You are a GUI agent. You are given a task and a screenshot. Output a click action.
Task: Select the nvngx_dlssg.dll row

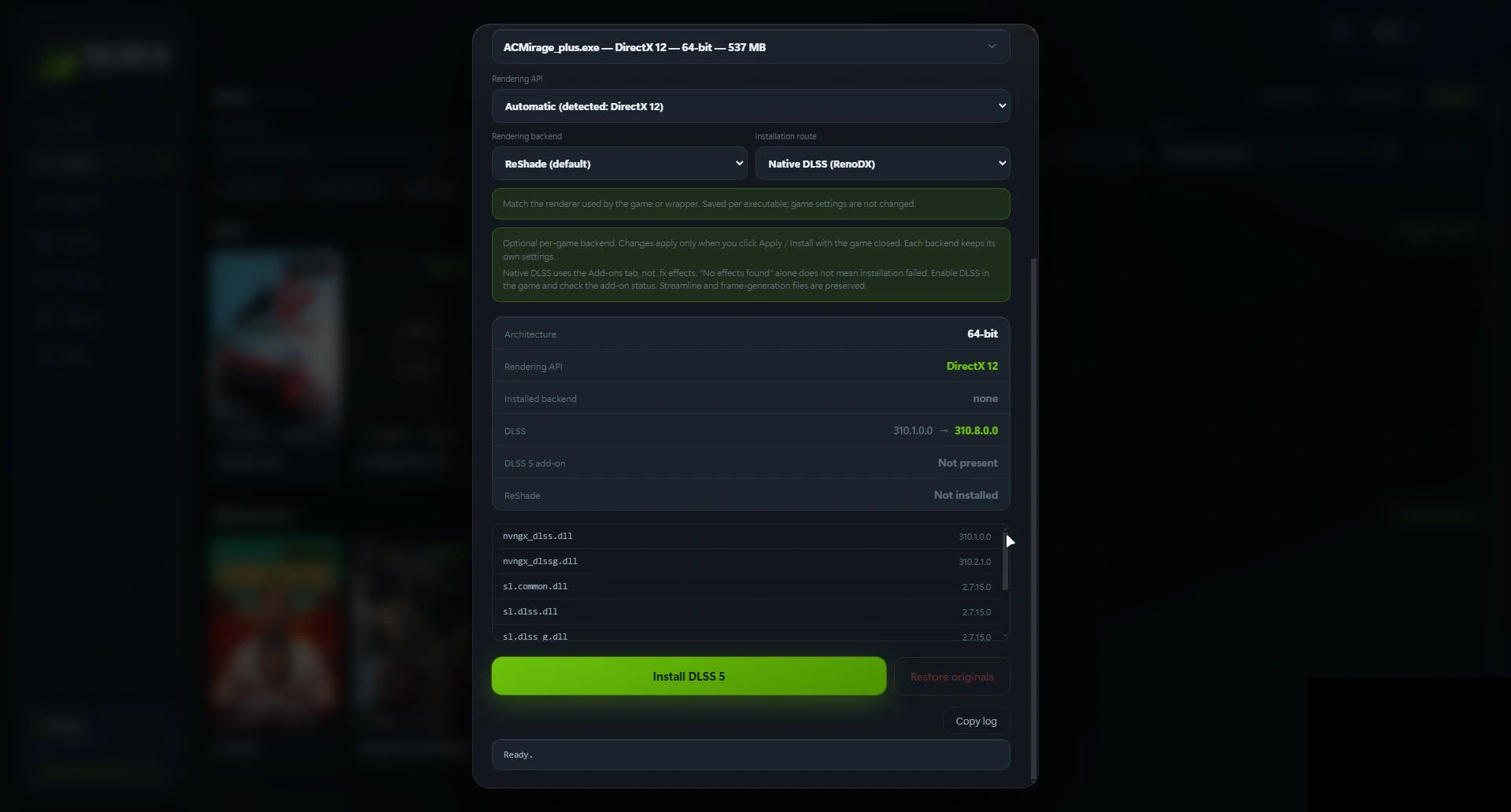pyautogui.click(x=747, y=562)
